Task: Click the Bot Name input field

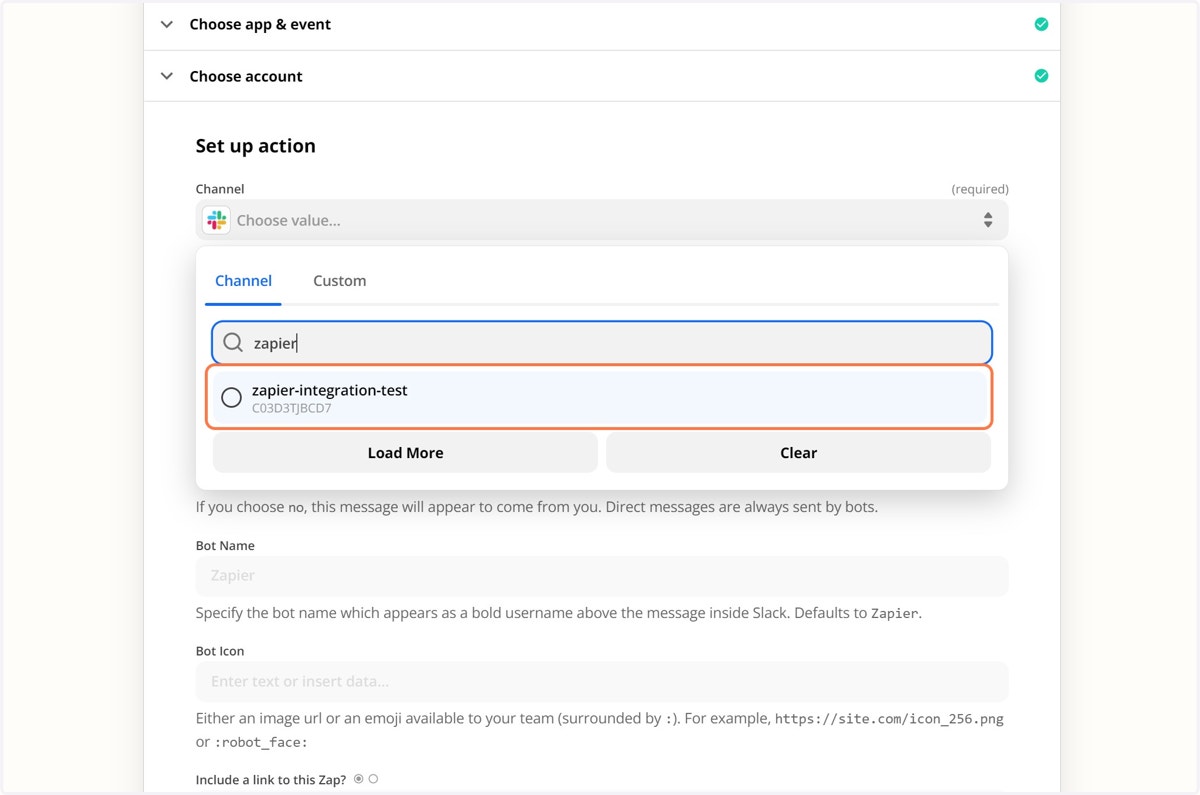Action: tap(602, 576)
